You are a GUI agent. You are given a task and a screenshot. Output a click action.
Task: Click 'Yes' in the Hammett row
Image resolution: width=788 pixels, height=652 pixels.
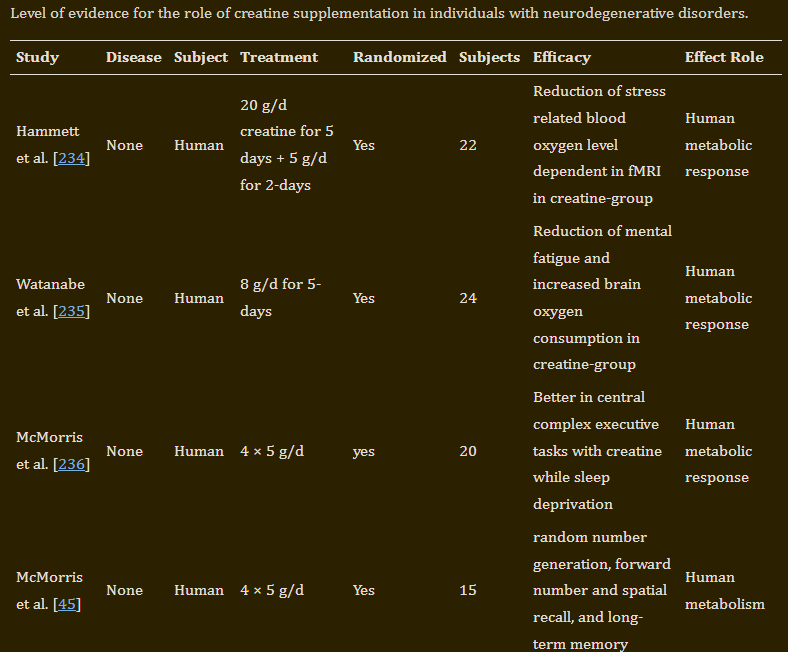coord(364,145)
